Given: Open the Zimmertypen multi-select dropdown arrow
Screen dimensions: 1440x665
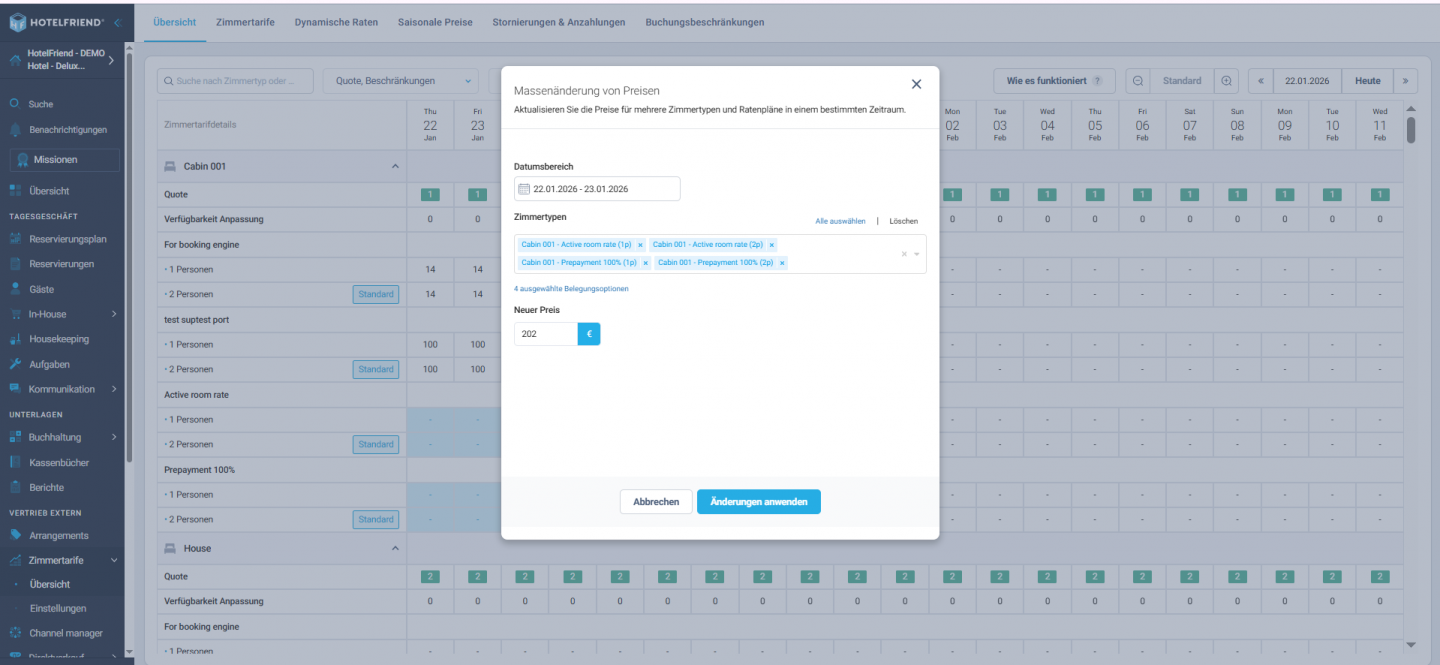Looking at the screenshot, I should tap(917, 254).
